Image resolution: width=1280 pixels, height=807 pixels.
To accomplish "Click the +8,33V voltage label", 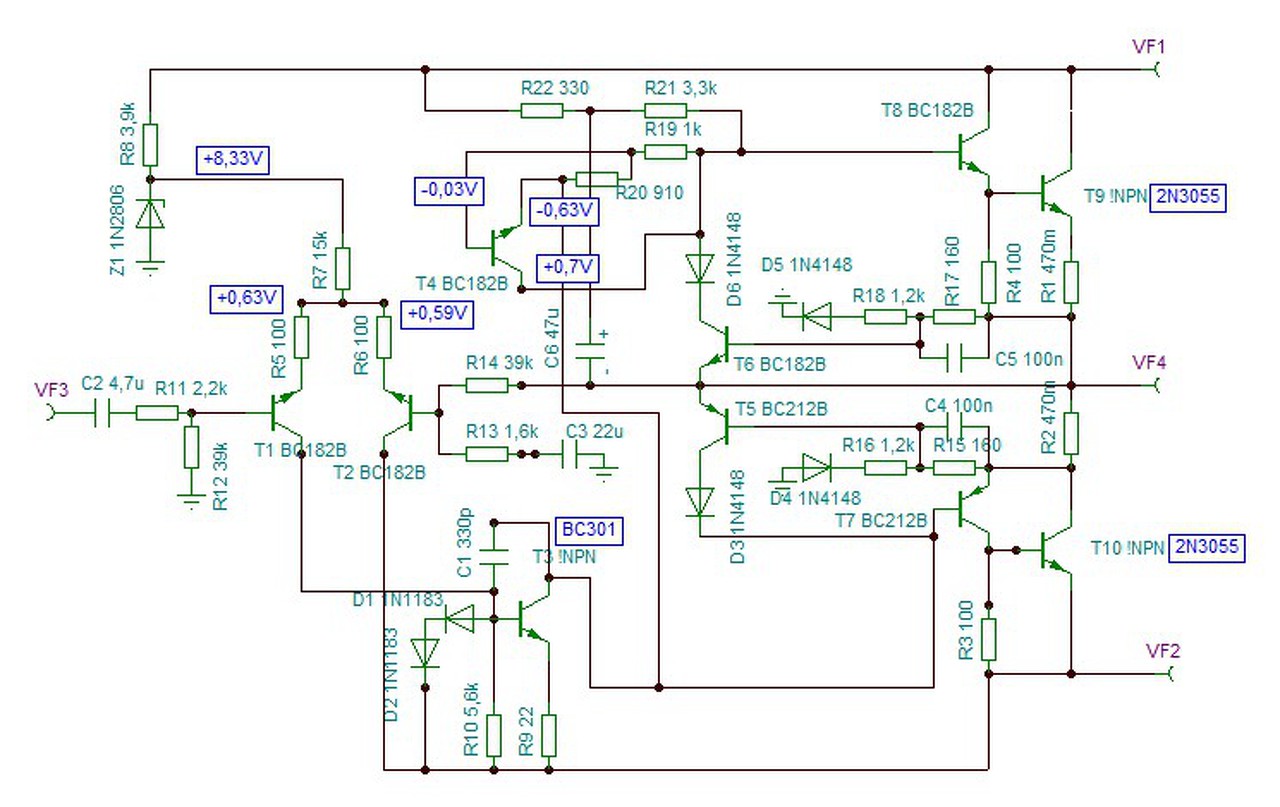I will coord(236,158).
